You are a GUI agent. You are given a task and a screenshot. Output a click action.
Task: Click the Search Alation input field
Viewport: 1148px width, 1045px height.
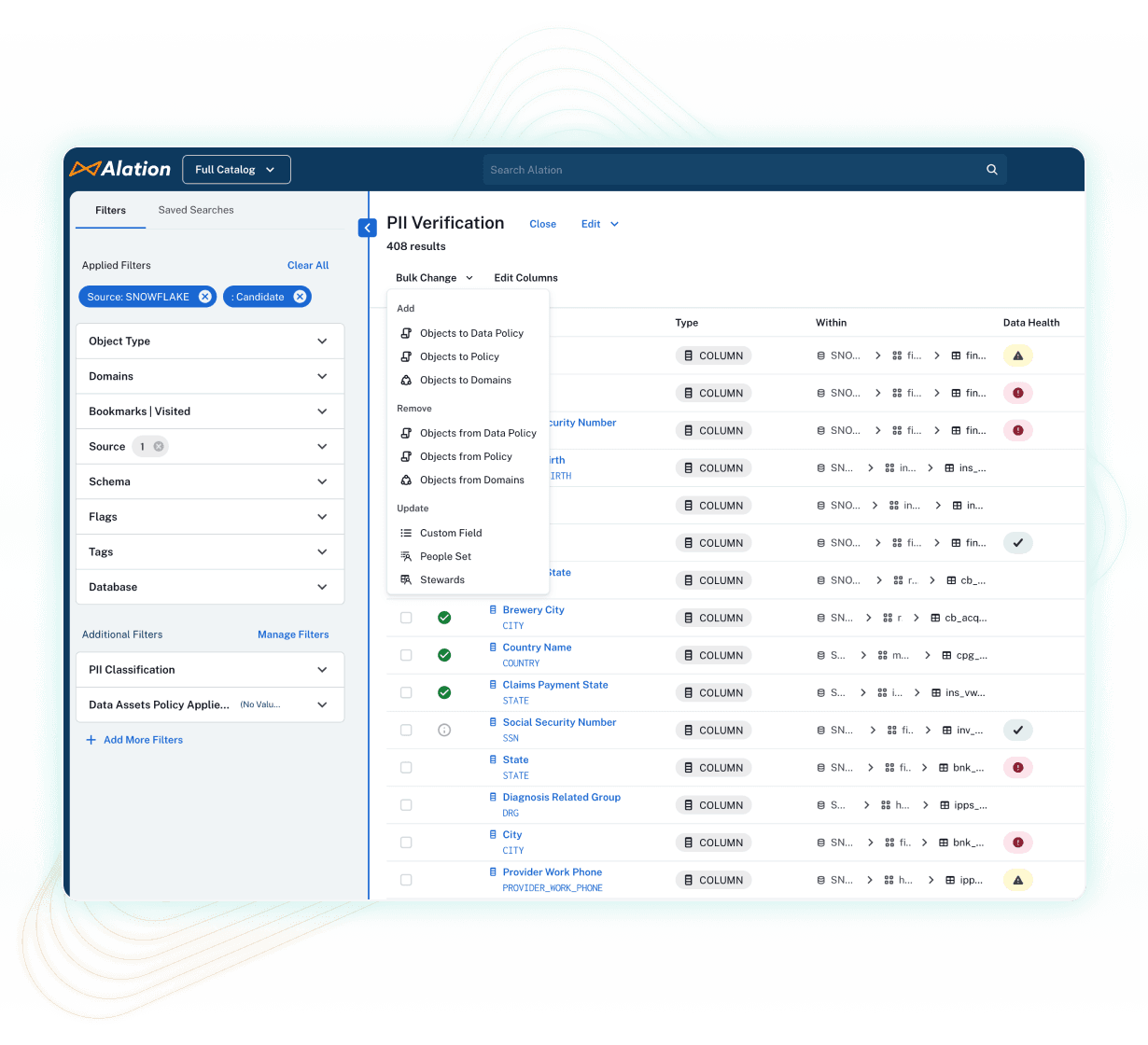[x=653, y=169]
